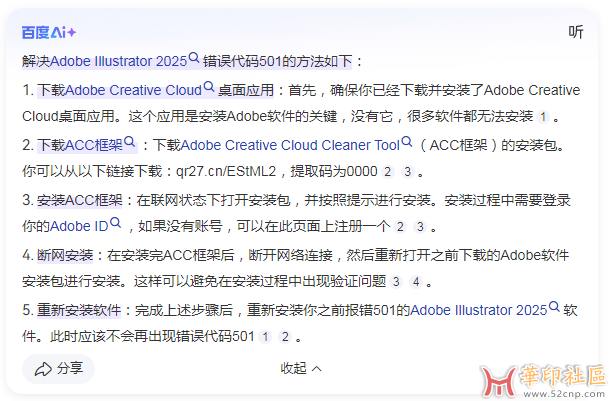Open the Adobe Creative Cloud Cleaner Tool link
Viewport: 609px width, 401px height.
290,145
